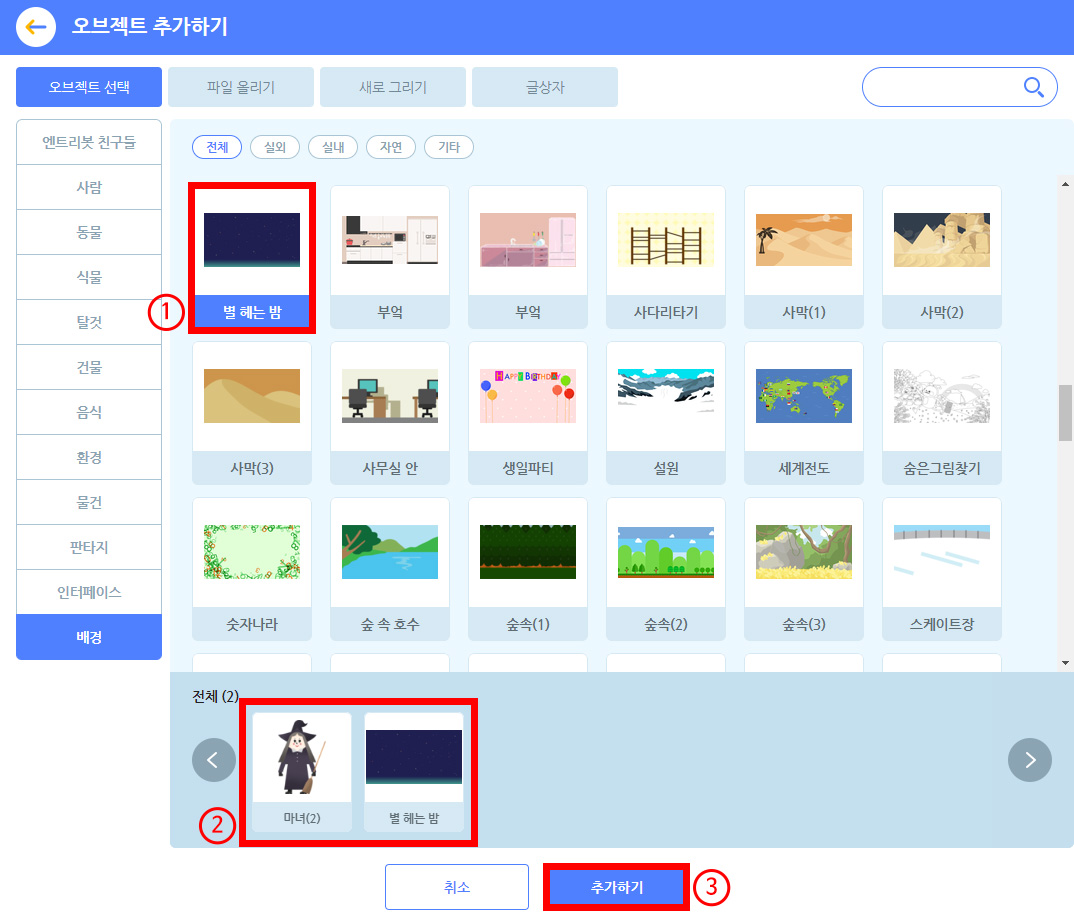
Task: Select the 스케이트장 background
Action: pos(942,569)
